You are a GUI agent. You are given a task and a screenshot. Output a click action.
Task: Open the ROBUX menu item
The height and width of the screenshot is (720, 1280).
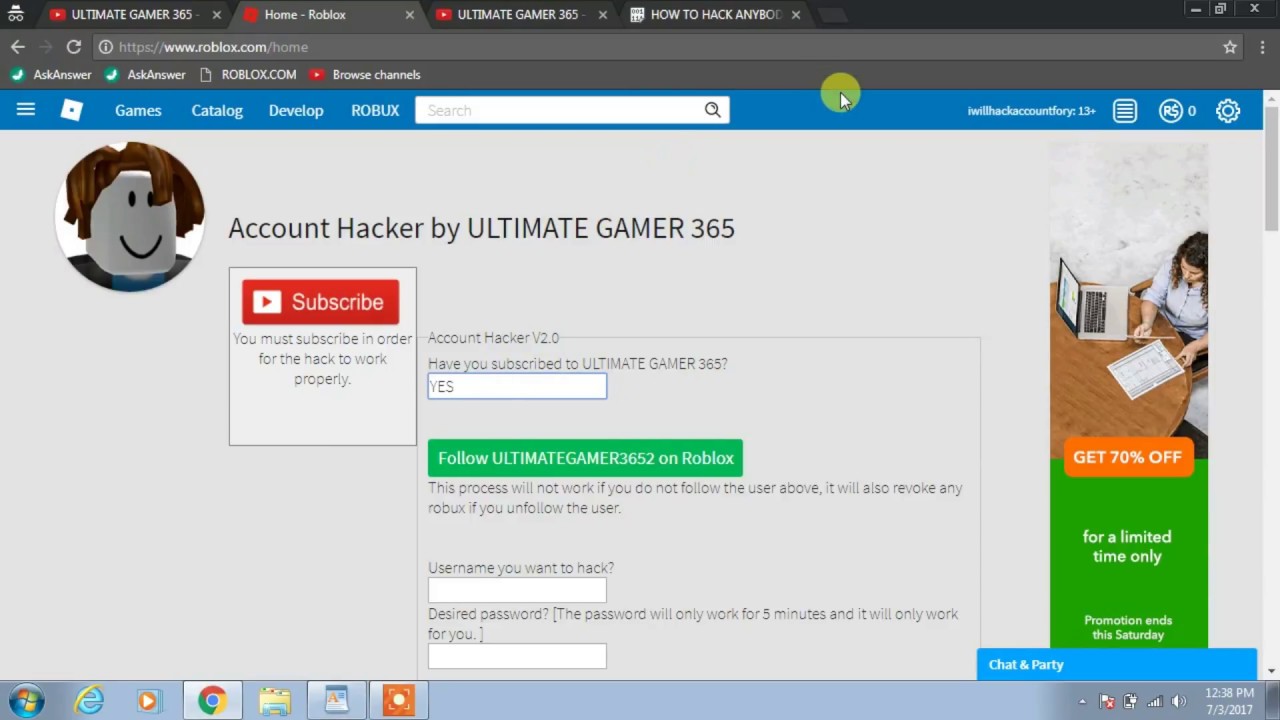coord(375,110)
